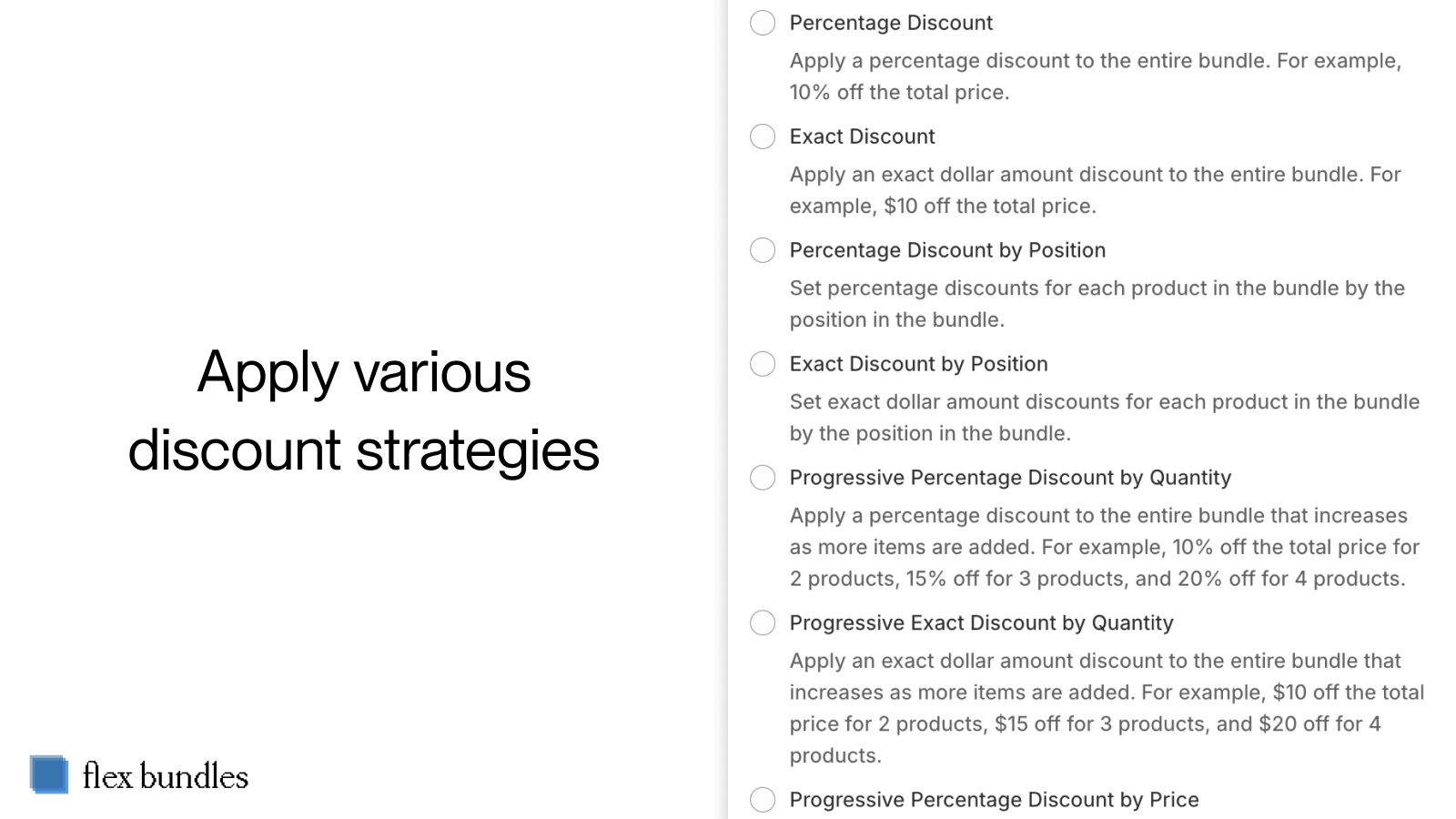
Task: Click 'Set percentage discounts for each product' description
Action: tap(1097, 304)
